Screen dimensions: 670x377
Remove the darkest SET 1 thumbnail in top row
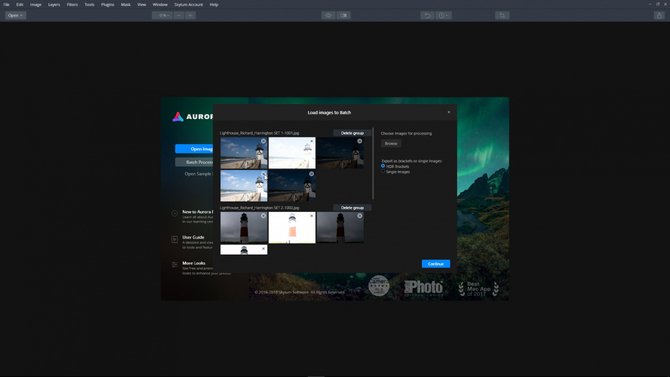[x=360, y=141]
